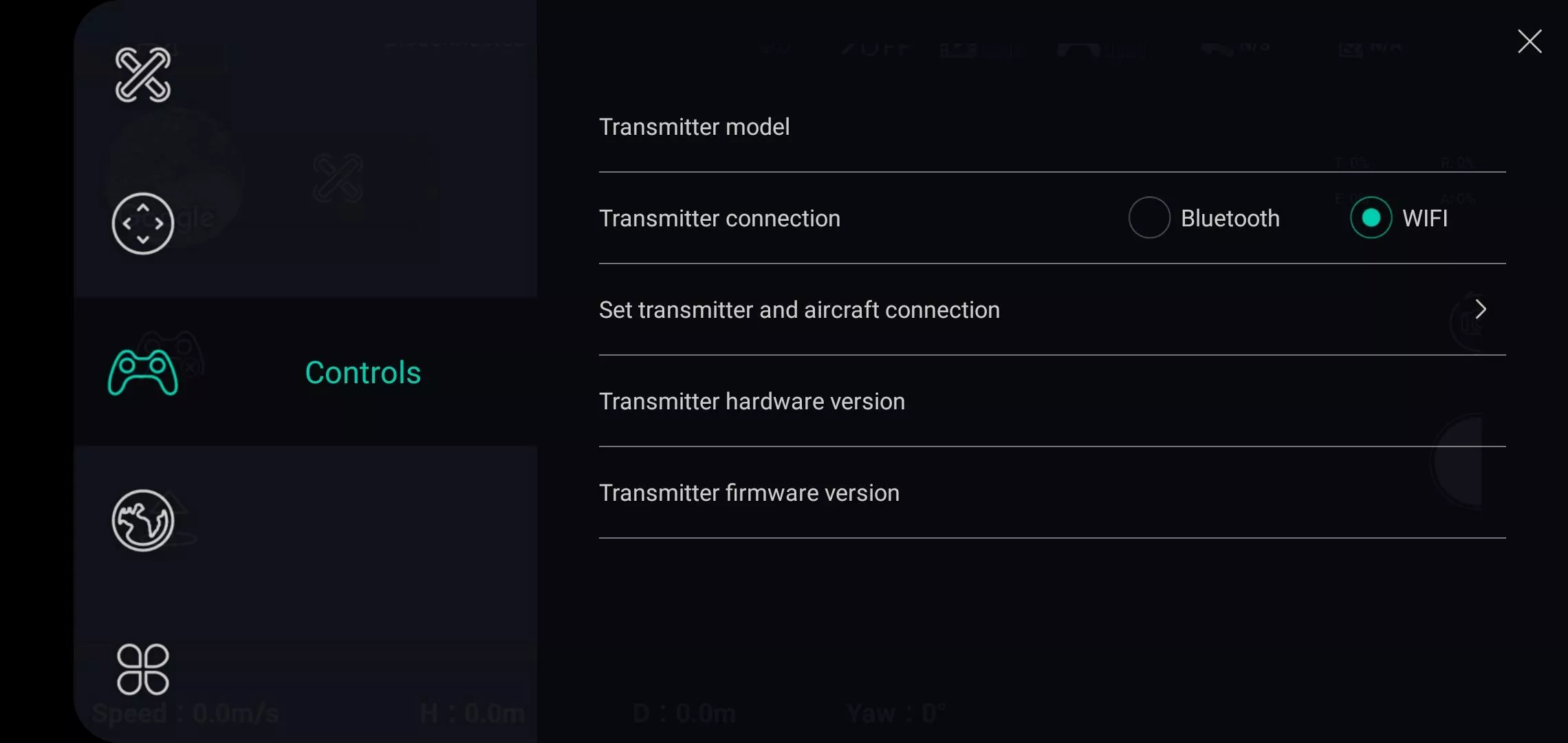Click the dimmed drone icon behind sidebar
Image resolution: width=1568 pixels, height=743 pixels.
[338, 178]
